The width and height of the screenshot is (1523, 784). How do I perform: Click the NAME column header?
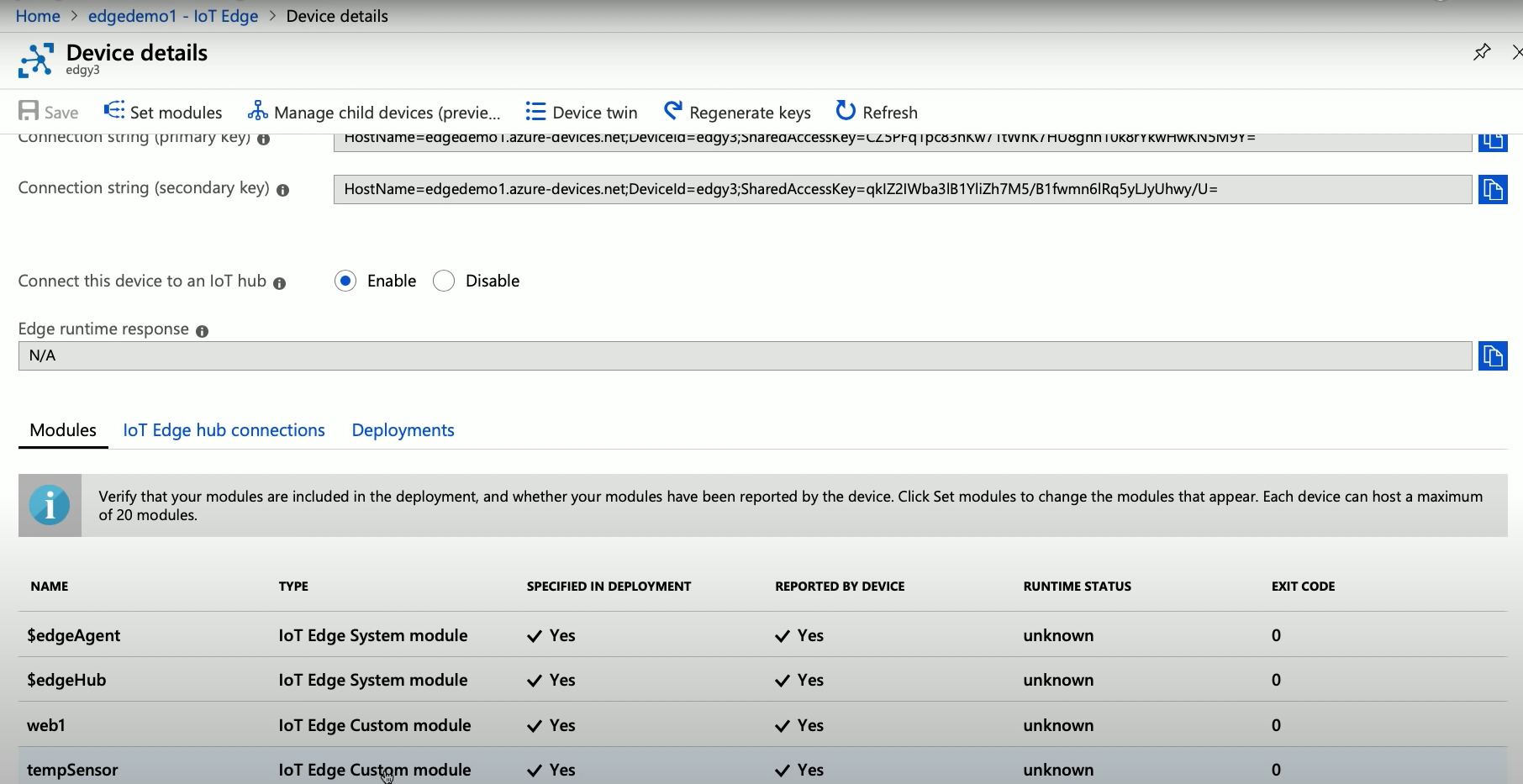tap(50, 587)
